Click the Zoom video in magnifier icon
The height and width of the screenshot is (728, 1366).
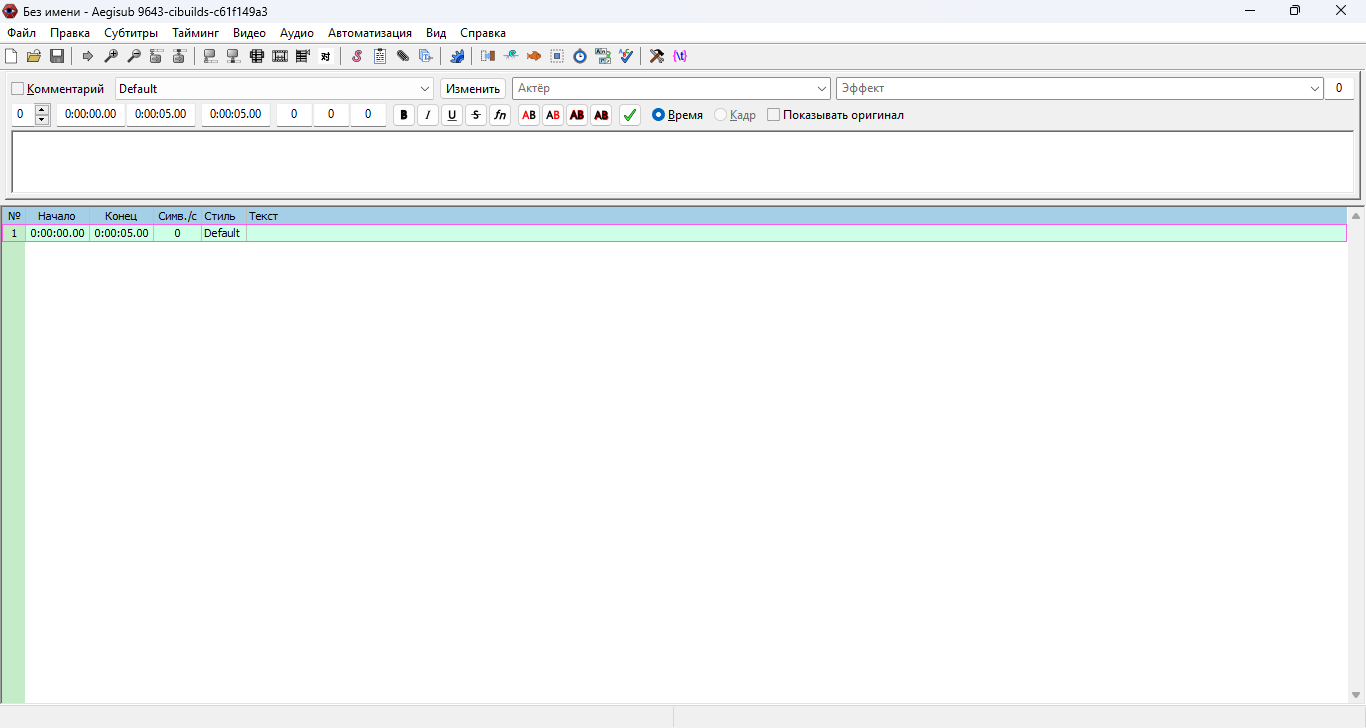111,56
